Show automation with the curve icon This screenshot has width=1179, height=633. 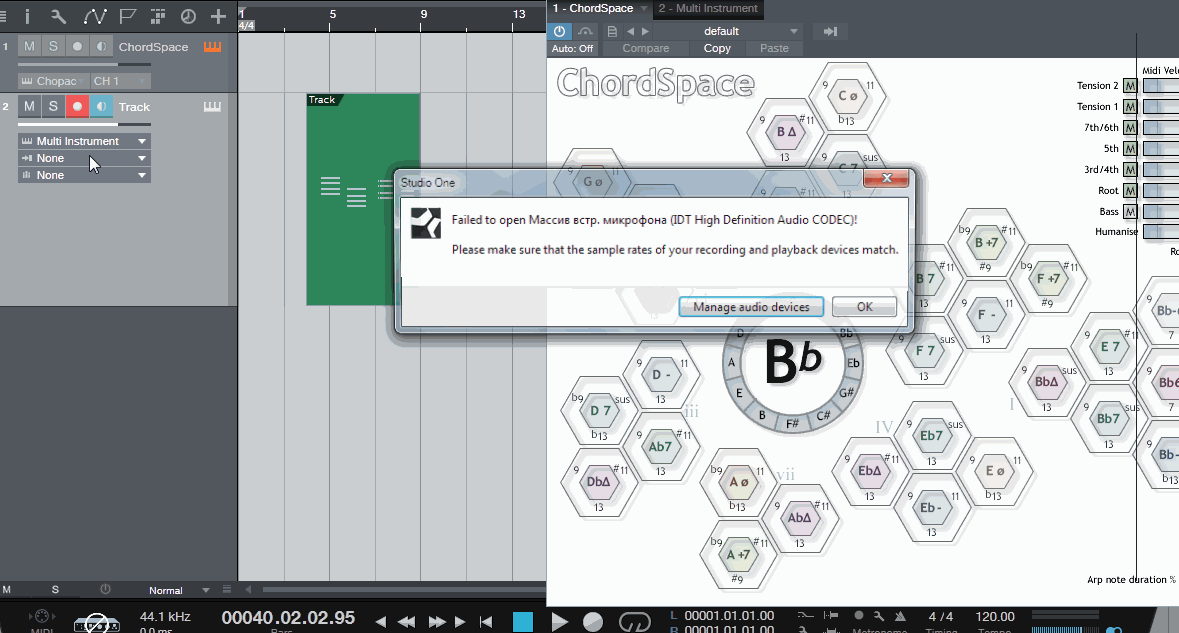(x=94, y=16)
